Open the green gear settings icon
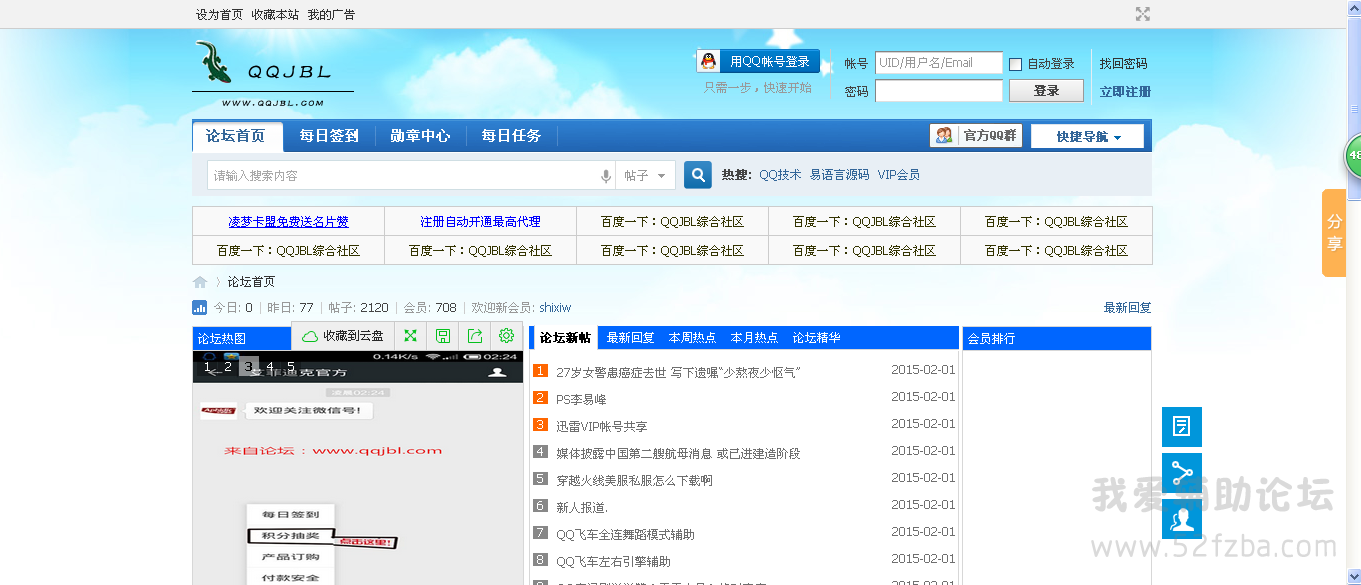Viewport: 1361px width, 585px height. 506,336
